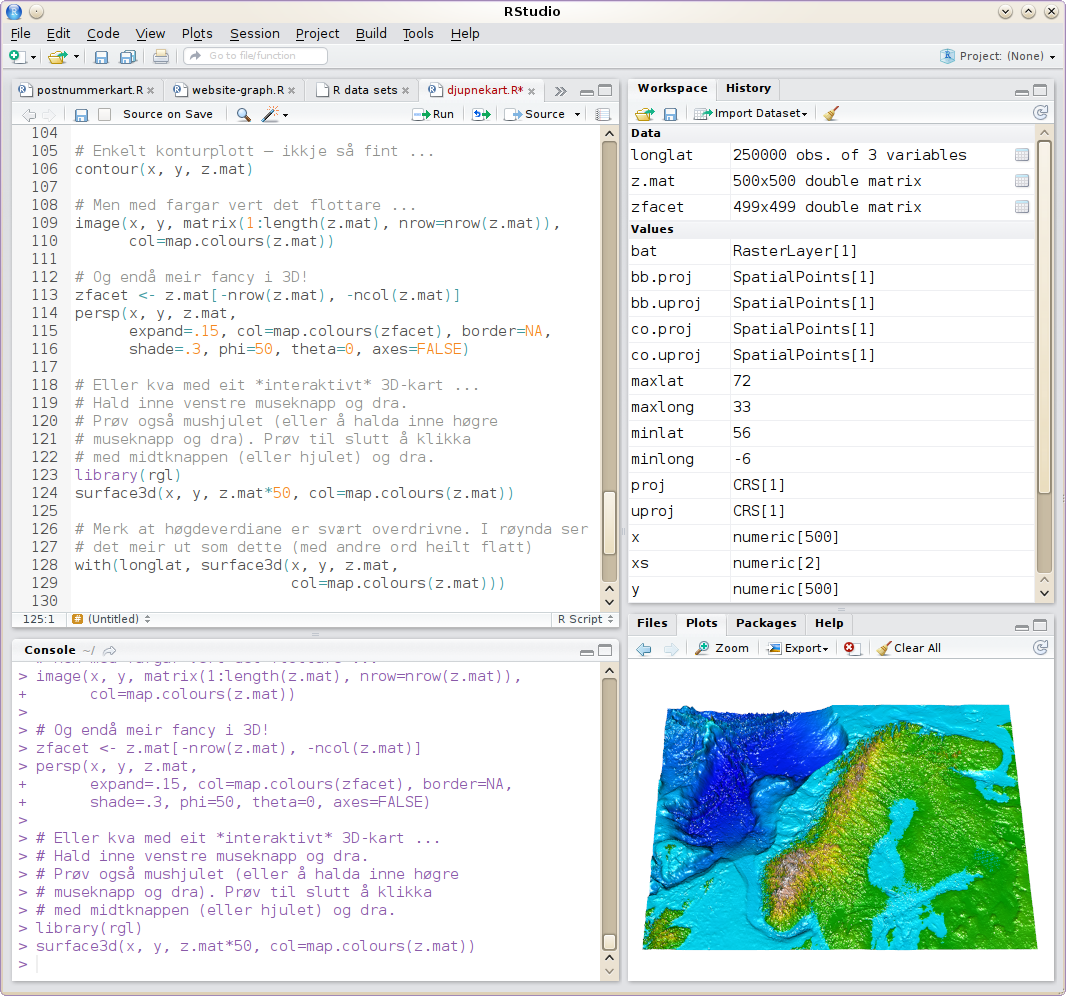Viewport: 1066px width, 996px height.
Task: Switch to the Packages tab
Action: [766, 623]
